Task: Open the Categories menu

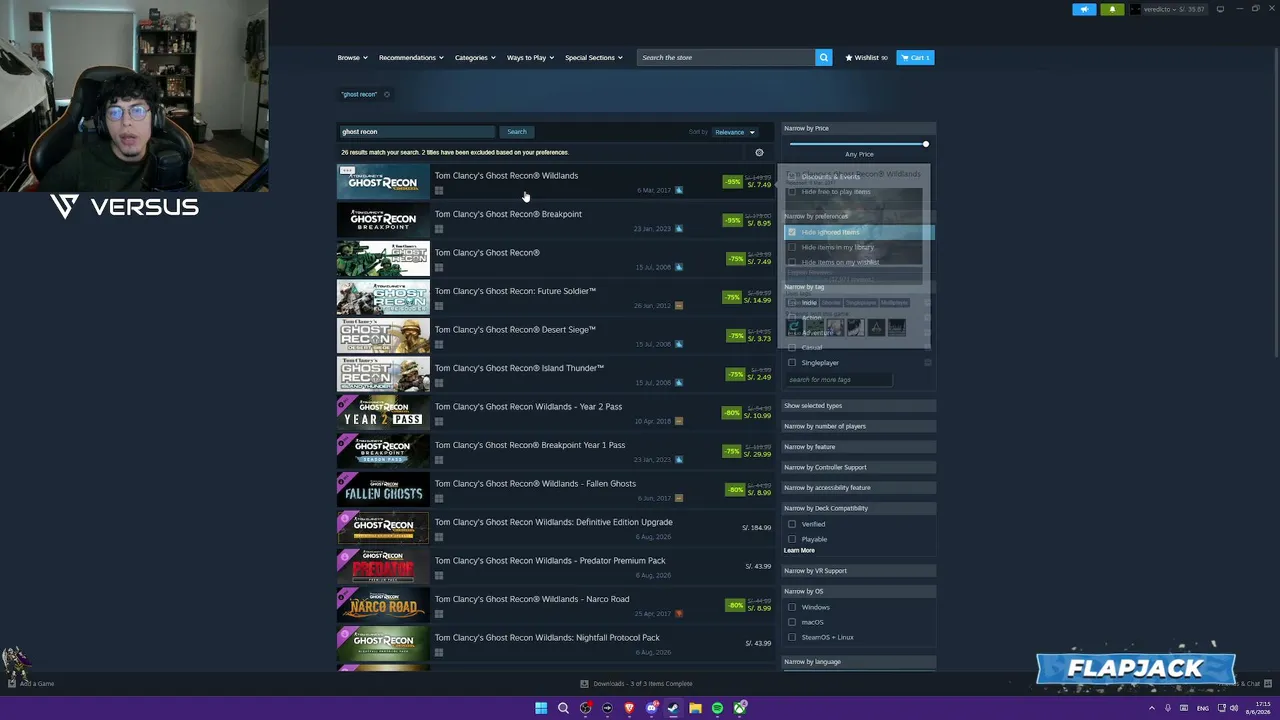Action: pos(475,57)
